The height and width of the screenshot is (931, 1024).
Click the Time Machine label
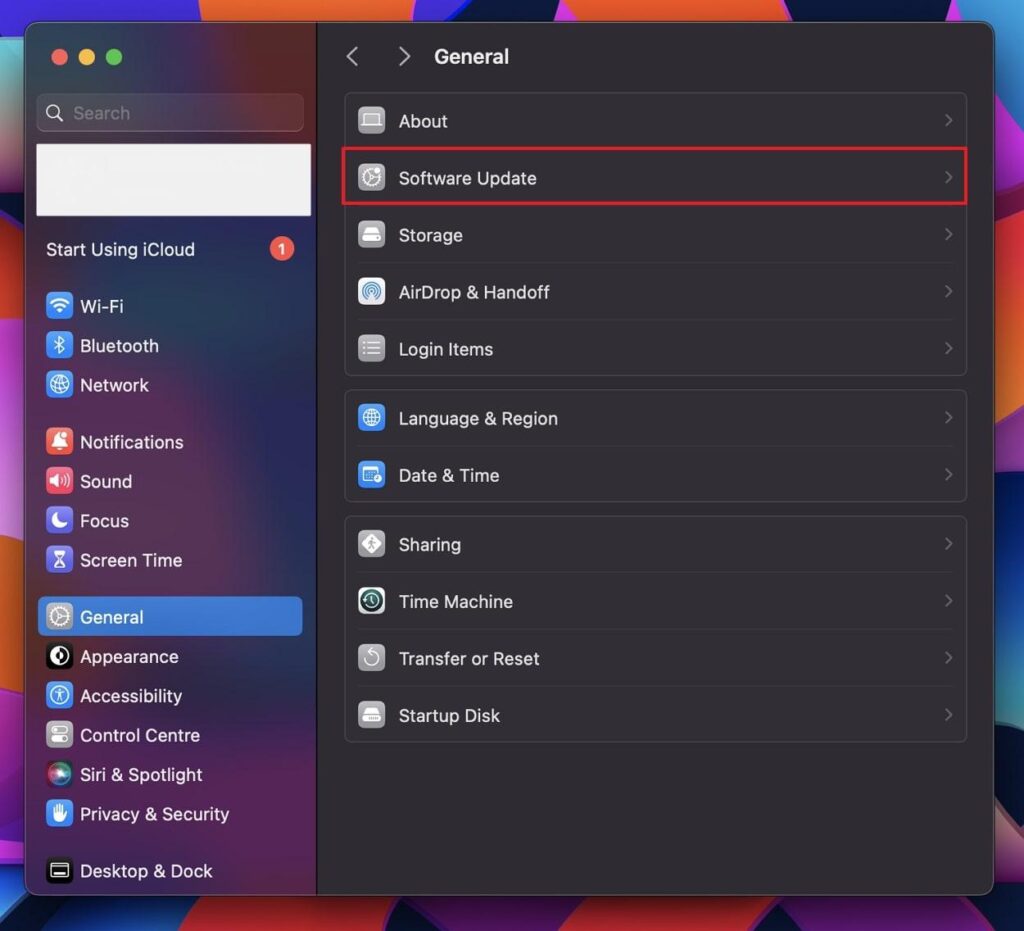(x=455, y=601)
